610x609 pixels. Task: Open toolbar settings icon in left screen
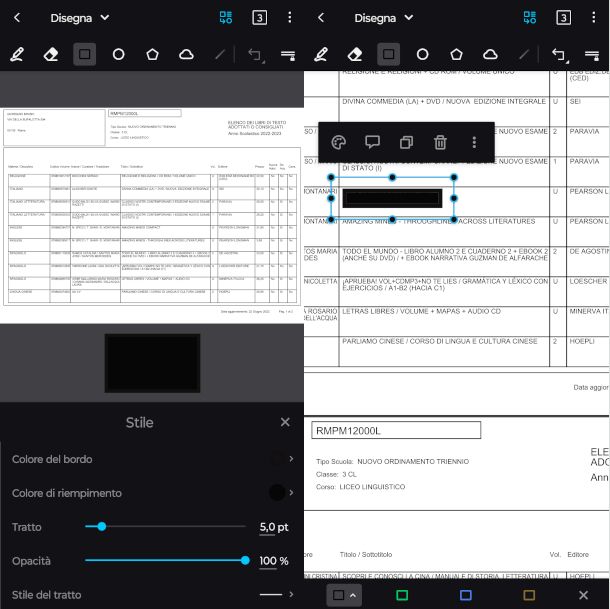pyautogui.click(x=288, y=55)
